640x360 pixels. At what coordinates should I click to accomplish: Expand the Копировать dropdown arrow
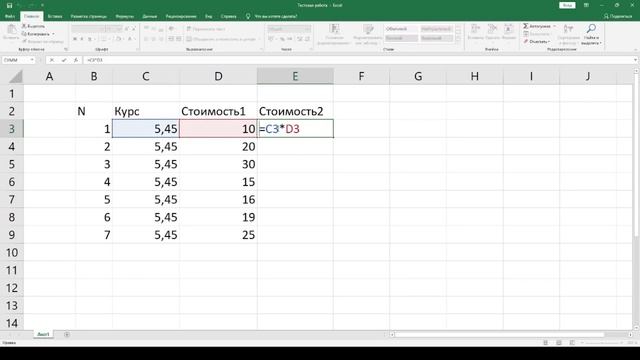pyautogui.click(x=53, y=34)
